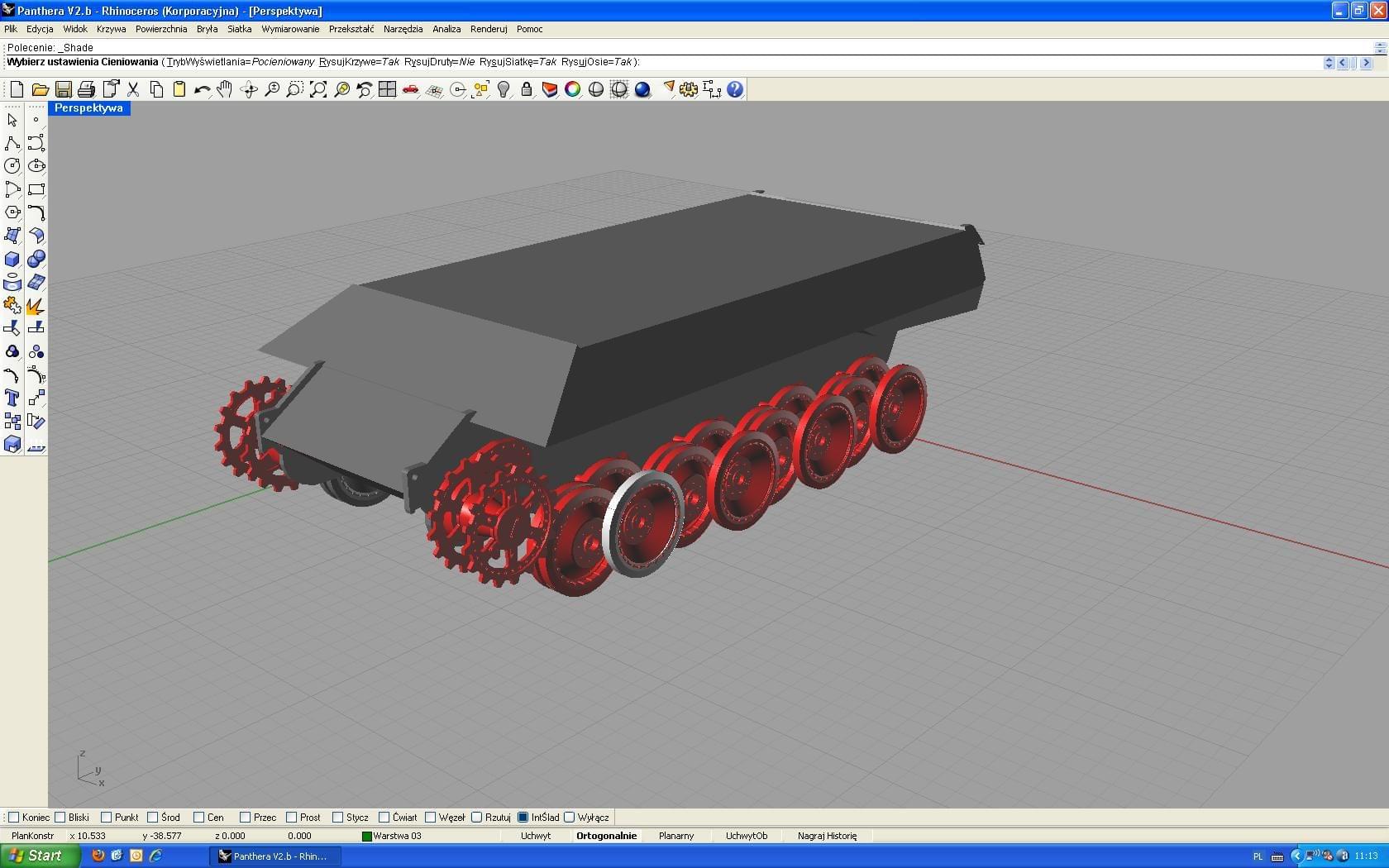This screenshot has height=868, width=1389.
Task: Open the Powierzchnia menu
Action: (x=161, y=29)
